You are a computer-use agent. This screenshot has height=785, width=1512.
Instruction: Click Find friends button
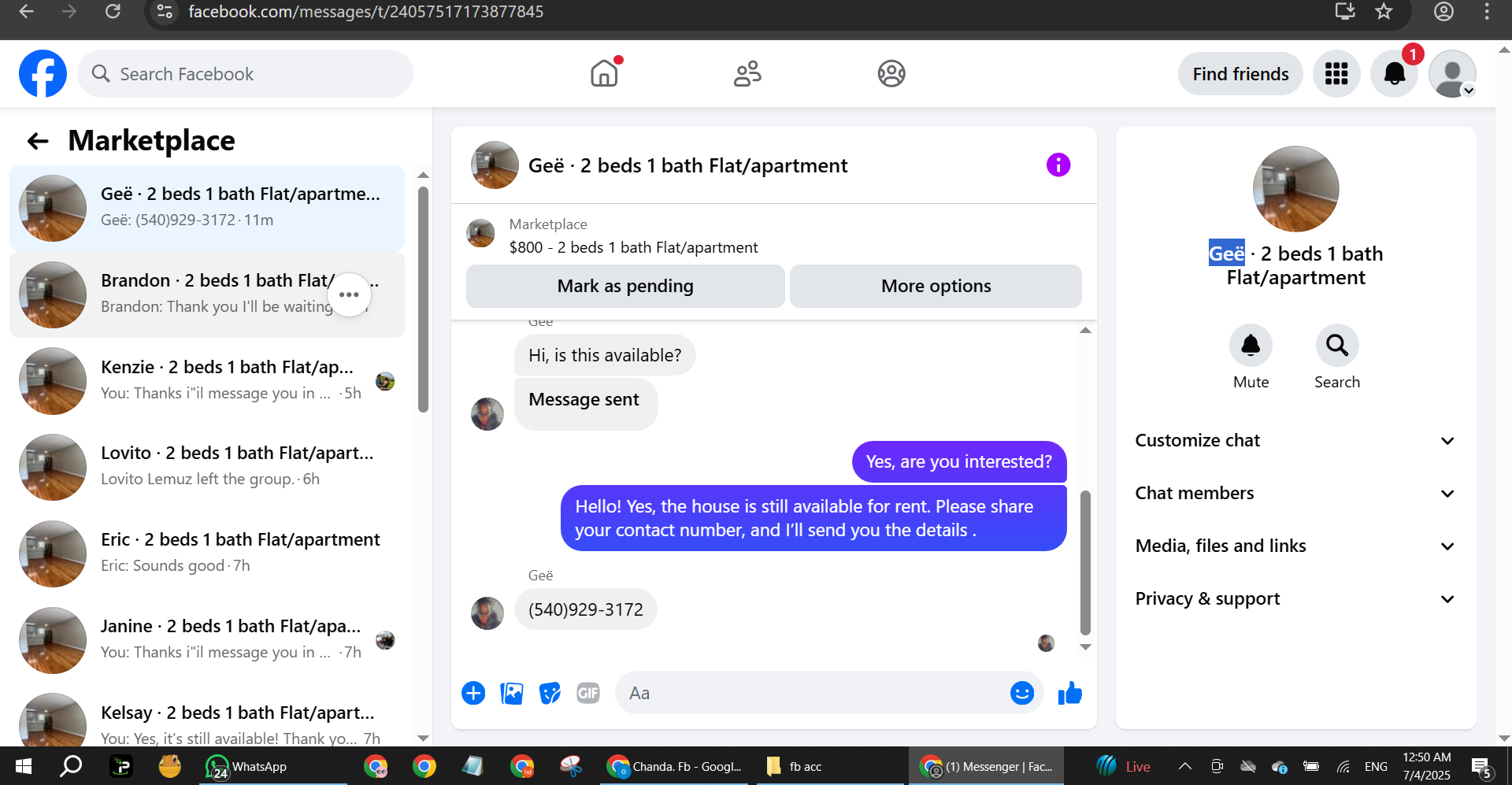point(1240,74)
